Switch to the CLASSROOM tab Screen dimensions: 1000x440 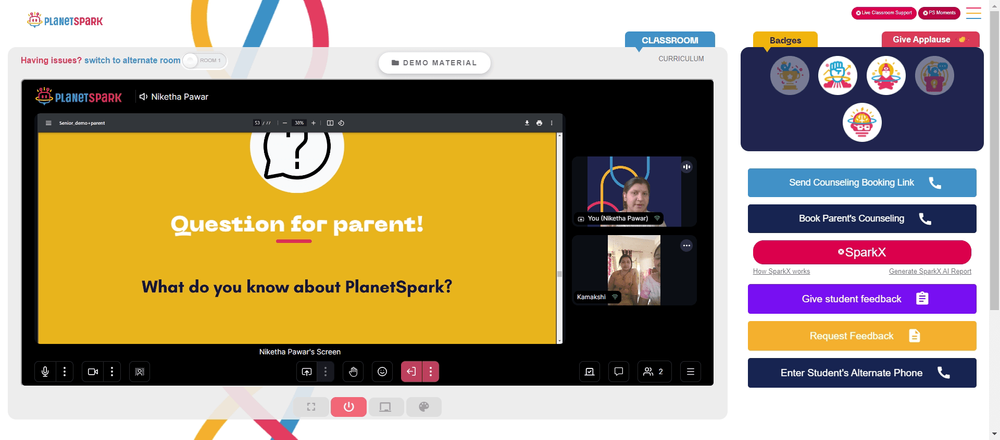click(670, 40)
